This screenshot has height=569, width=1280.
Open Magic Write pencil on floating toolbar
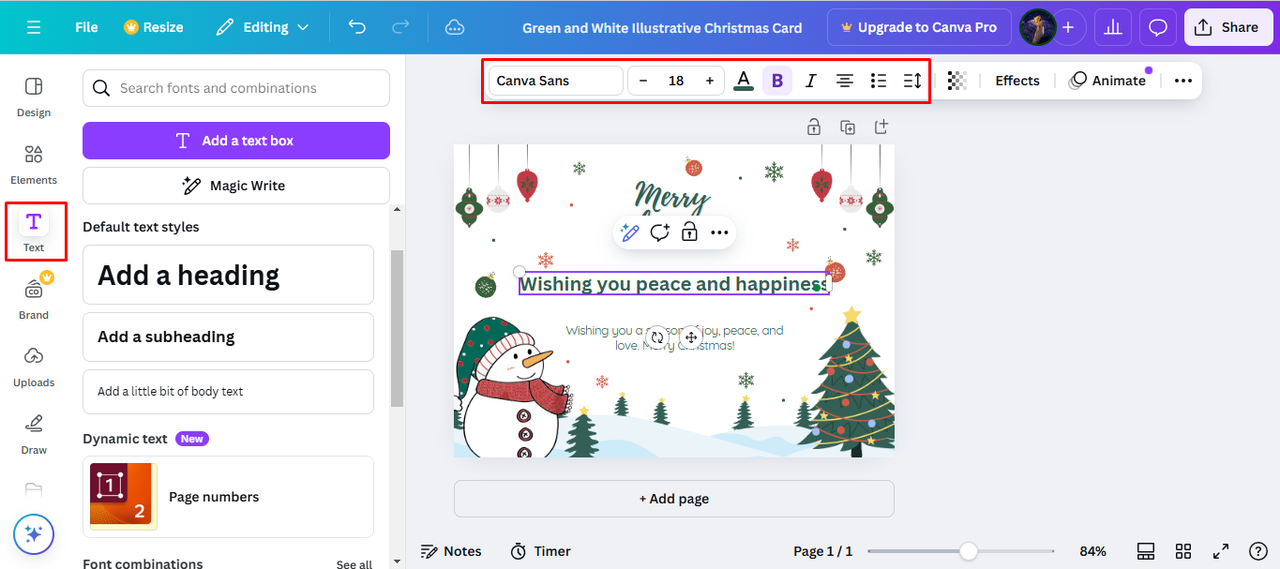[x=629, y=232]
